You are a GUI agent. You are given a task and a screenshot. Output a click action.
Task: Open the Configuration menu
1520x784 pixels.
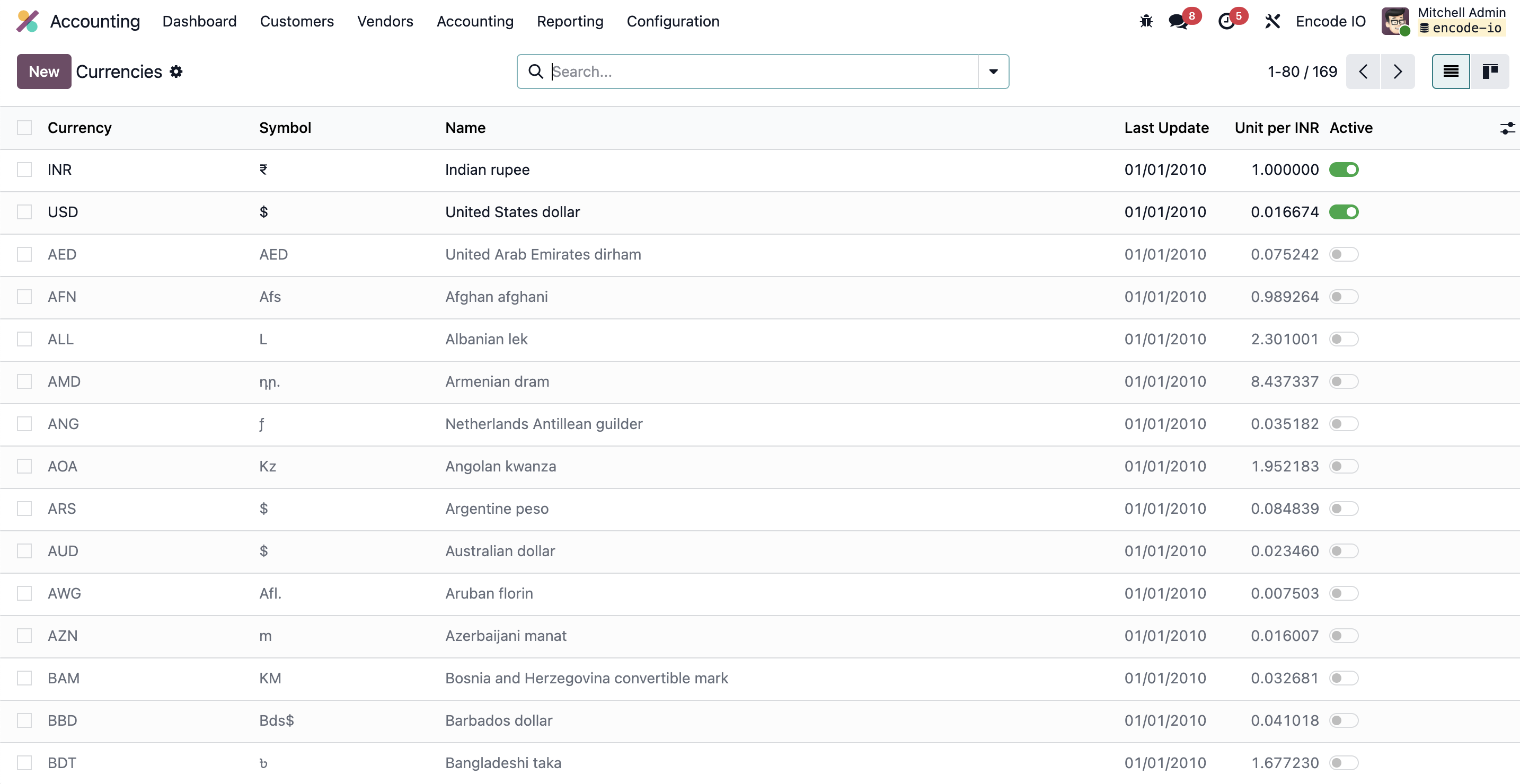click(x=673, y=21)
